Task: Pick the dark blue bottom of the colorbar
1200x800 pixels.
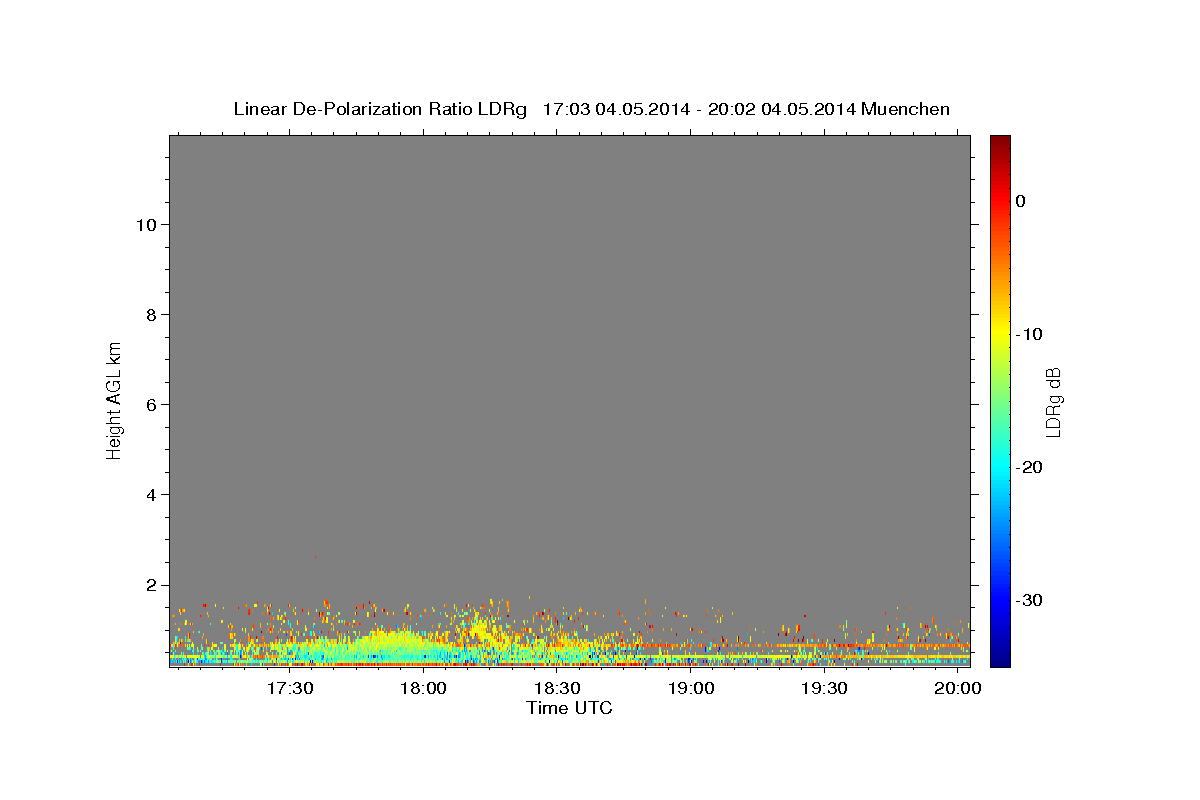Action: (1000, 659)
